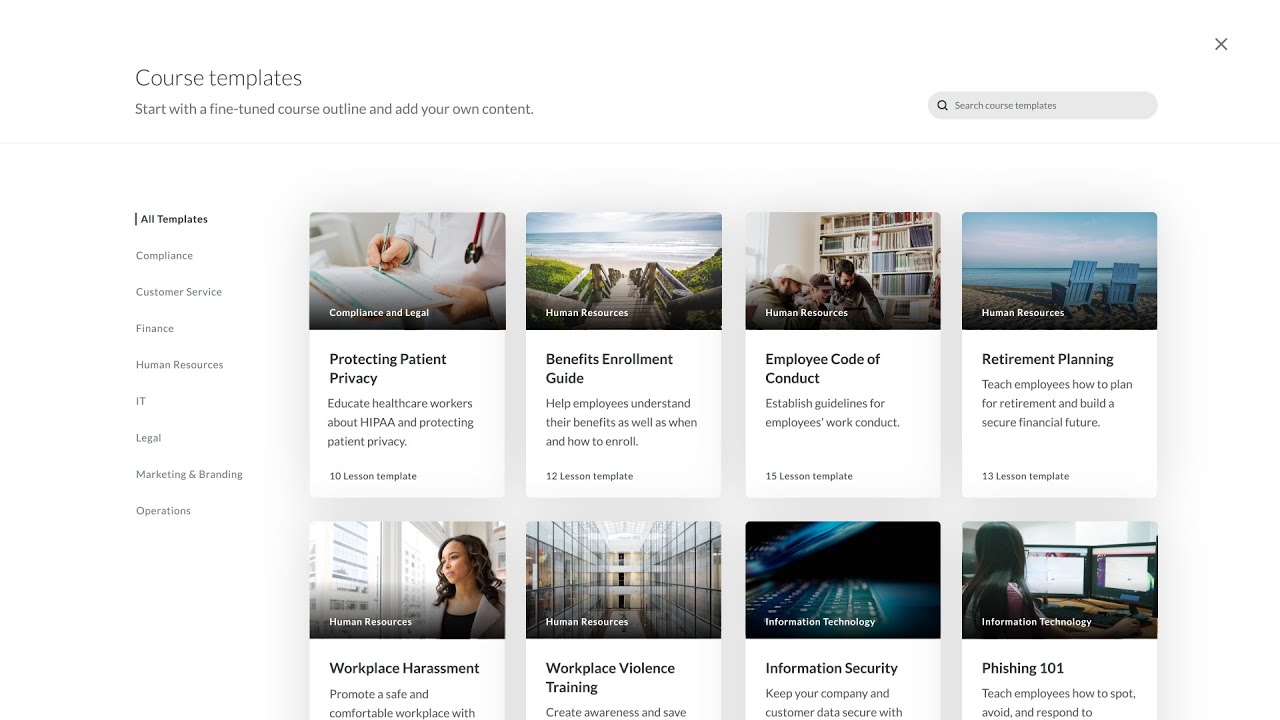Click the 'Course templates' heading
The height and width of the screenshot is (720, 1280).
tap(219, 78)
